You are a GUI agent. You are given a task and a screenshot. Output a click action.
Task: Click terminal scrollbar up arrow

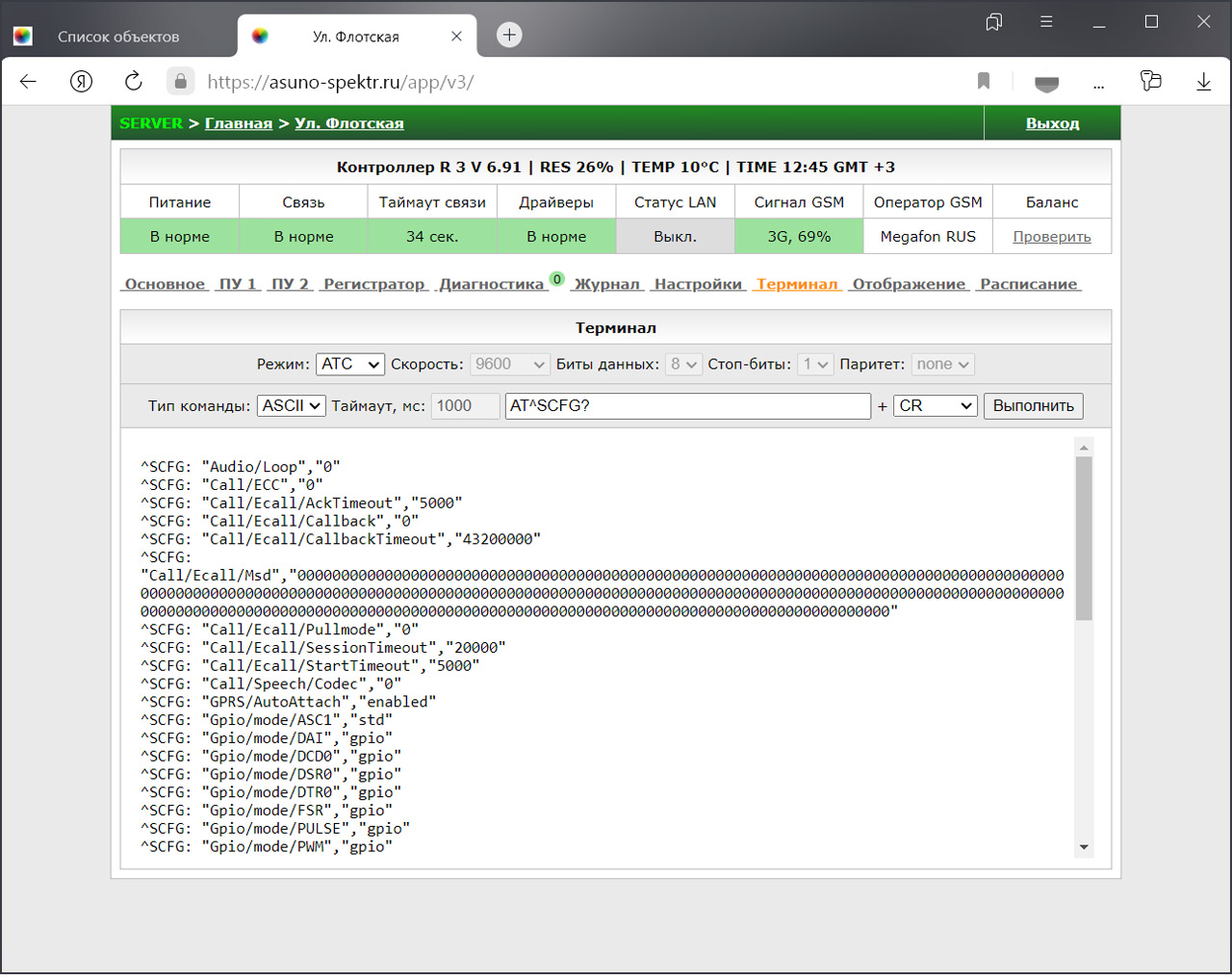(1084, 448)
